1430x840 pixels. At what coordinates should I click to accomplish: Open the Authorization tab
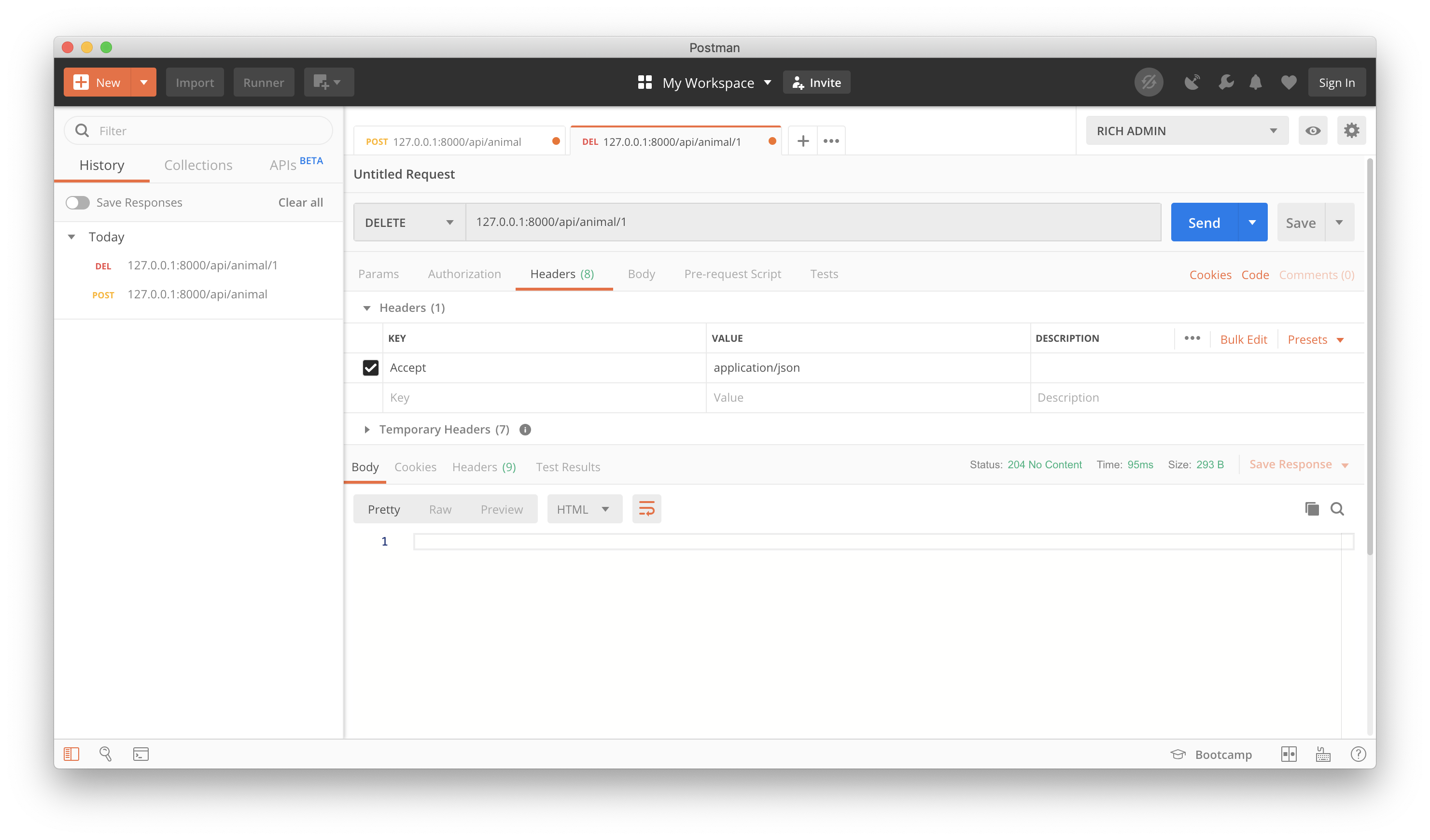click(464, 274)
